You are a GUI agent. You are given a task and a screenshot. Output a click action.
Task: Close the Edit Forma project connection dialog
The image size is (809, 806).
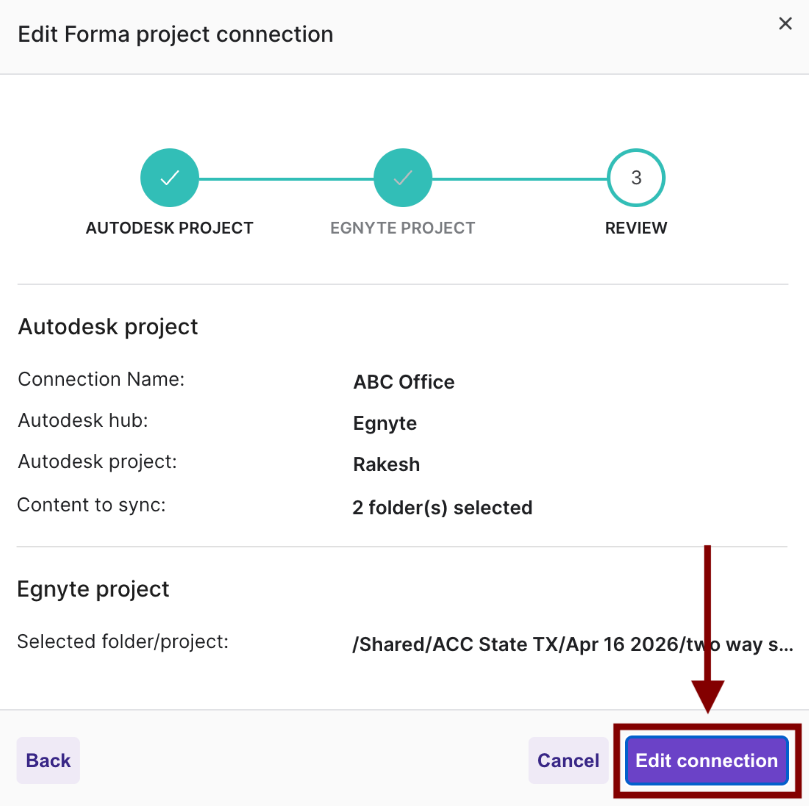coord(785,24)
